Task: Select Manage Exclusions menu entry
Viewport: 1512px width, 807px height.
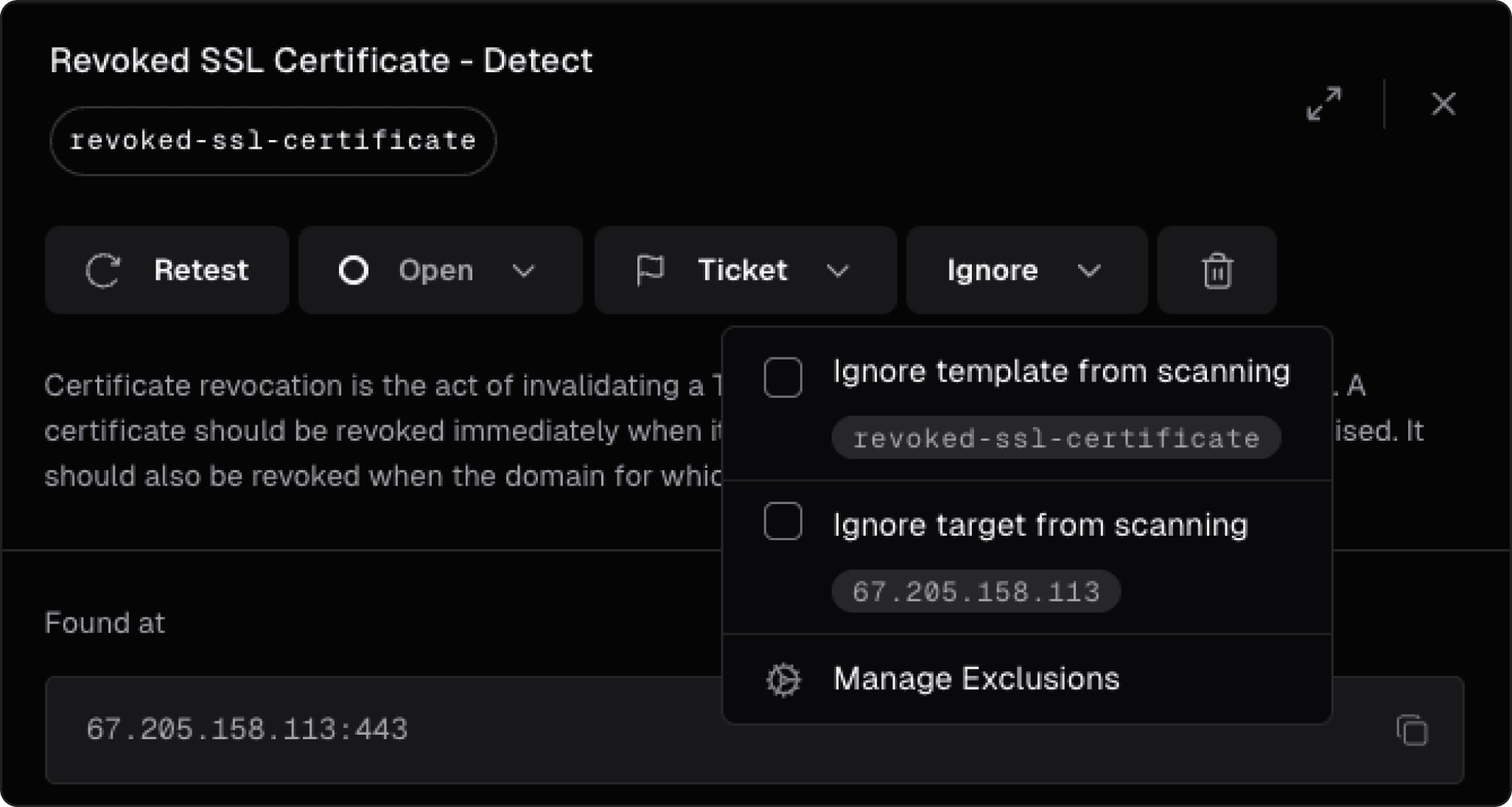Action: tap(976, 679)
